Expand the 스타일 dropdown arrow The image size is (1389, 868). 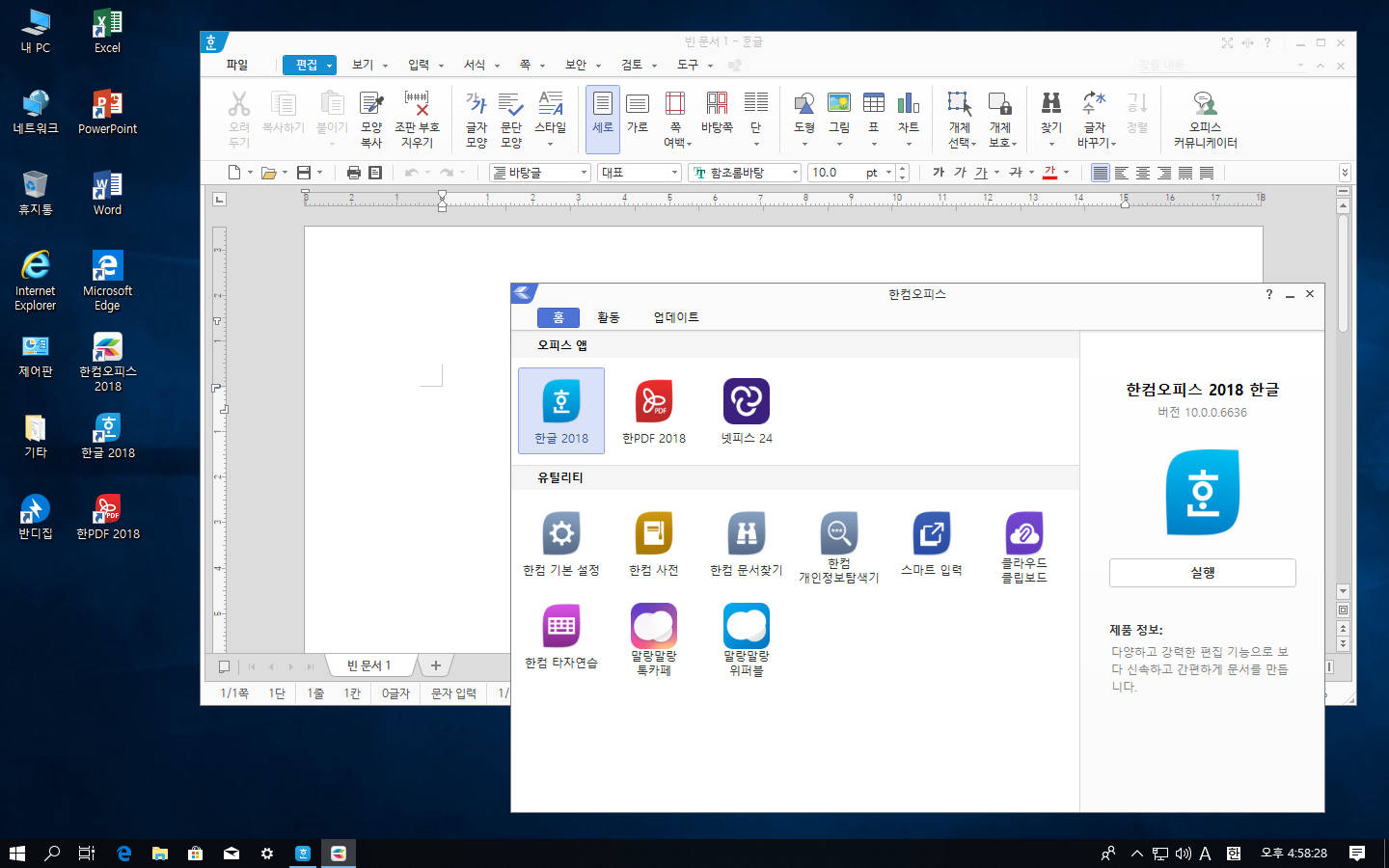(551, 144)
